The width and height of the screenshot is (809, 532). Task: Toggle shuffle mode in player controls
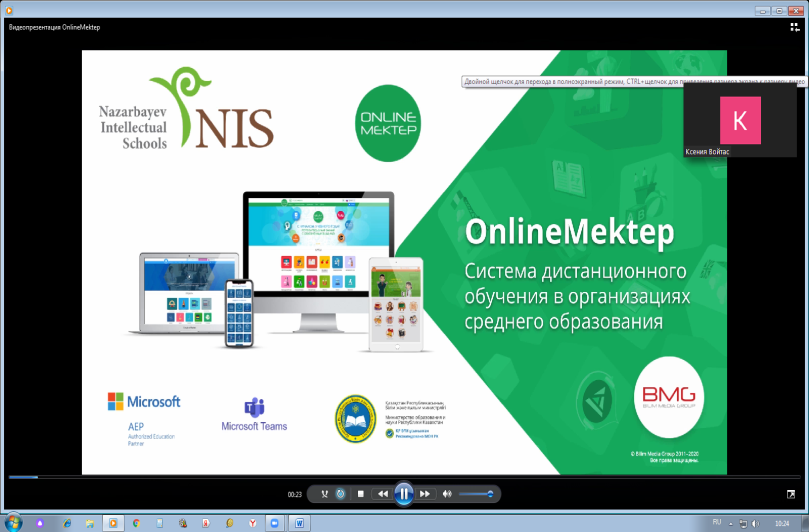324,494
